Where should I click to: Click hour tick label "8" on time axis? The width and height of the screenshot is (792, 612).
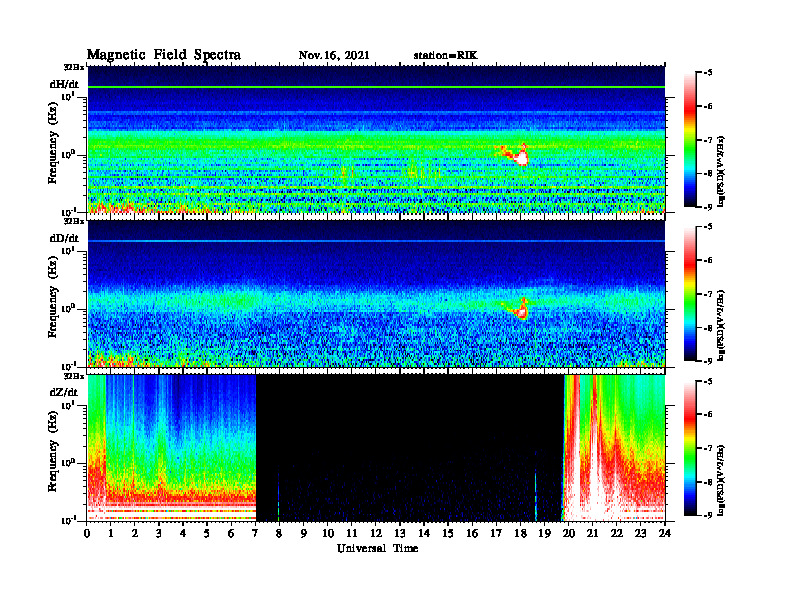(x=279, y=534)
